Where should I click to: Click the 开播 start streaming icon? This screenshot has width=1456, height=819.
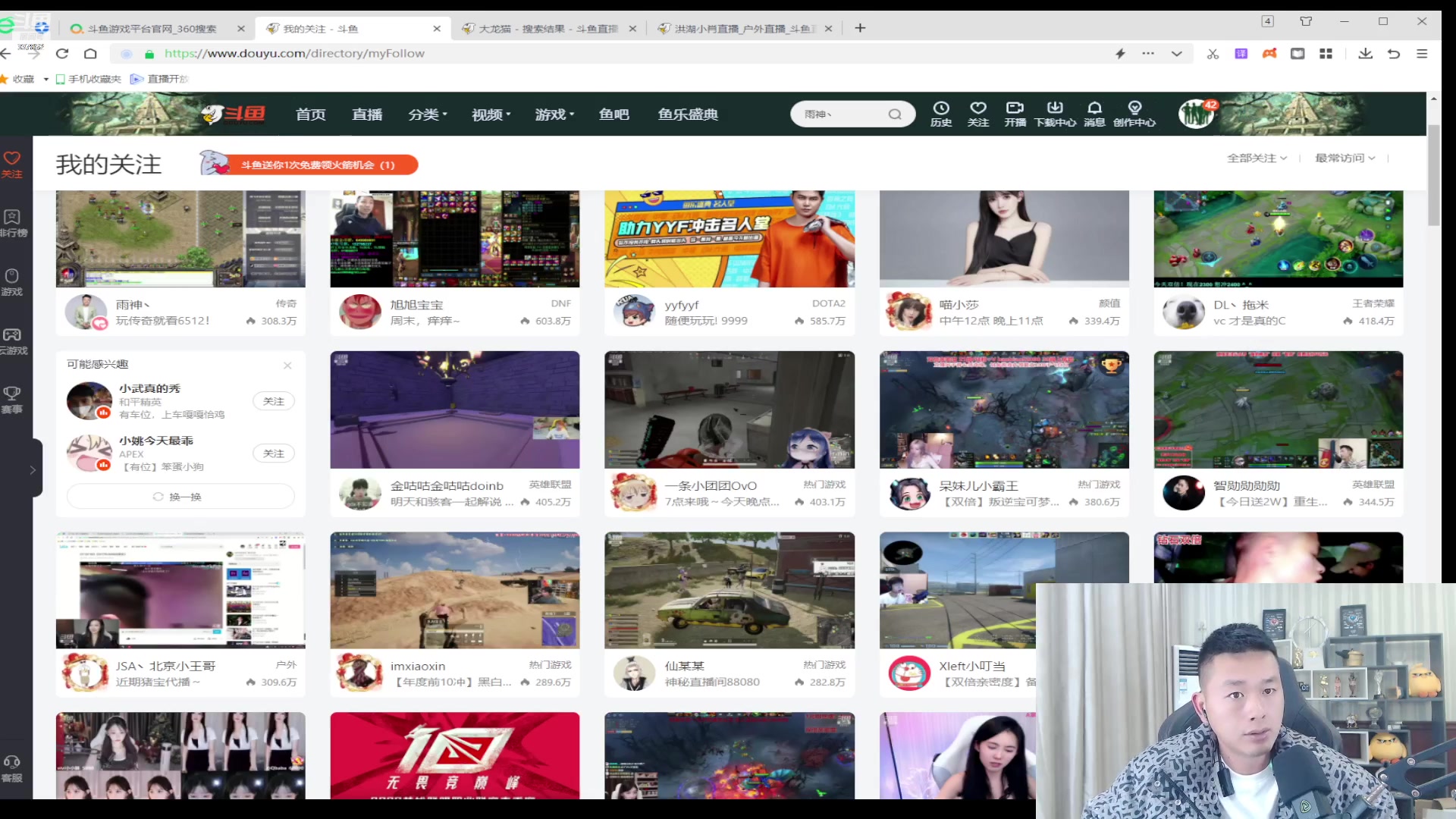[x=1015, y=114]
